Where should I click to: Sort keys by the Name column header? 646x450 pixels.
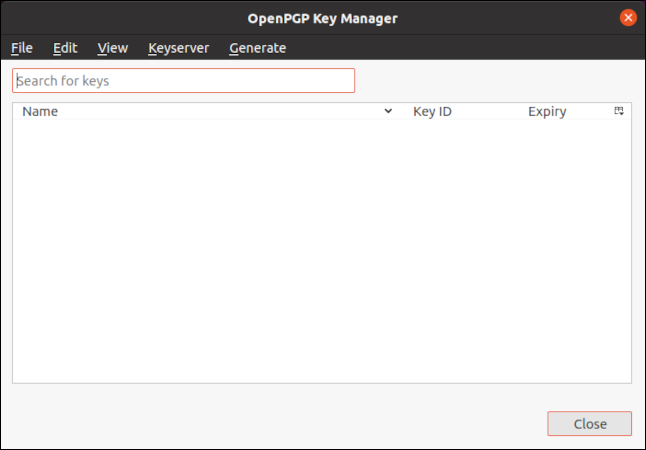40,112
